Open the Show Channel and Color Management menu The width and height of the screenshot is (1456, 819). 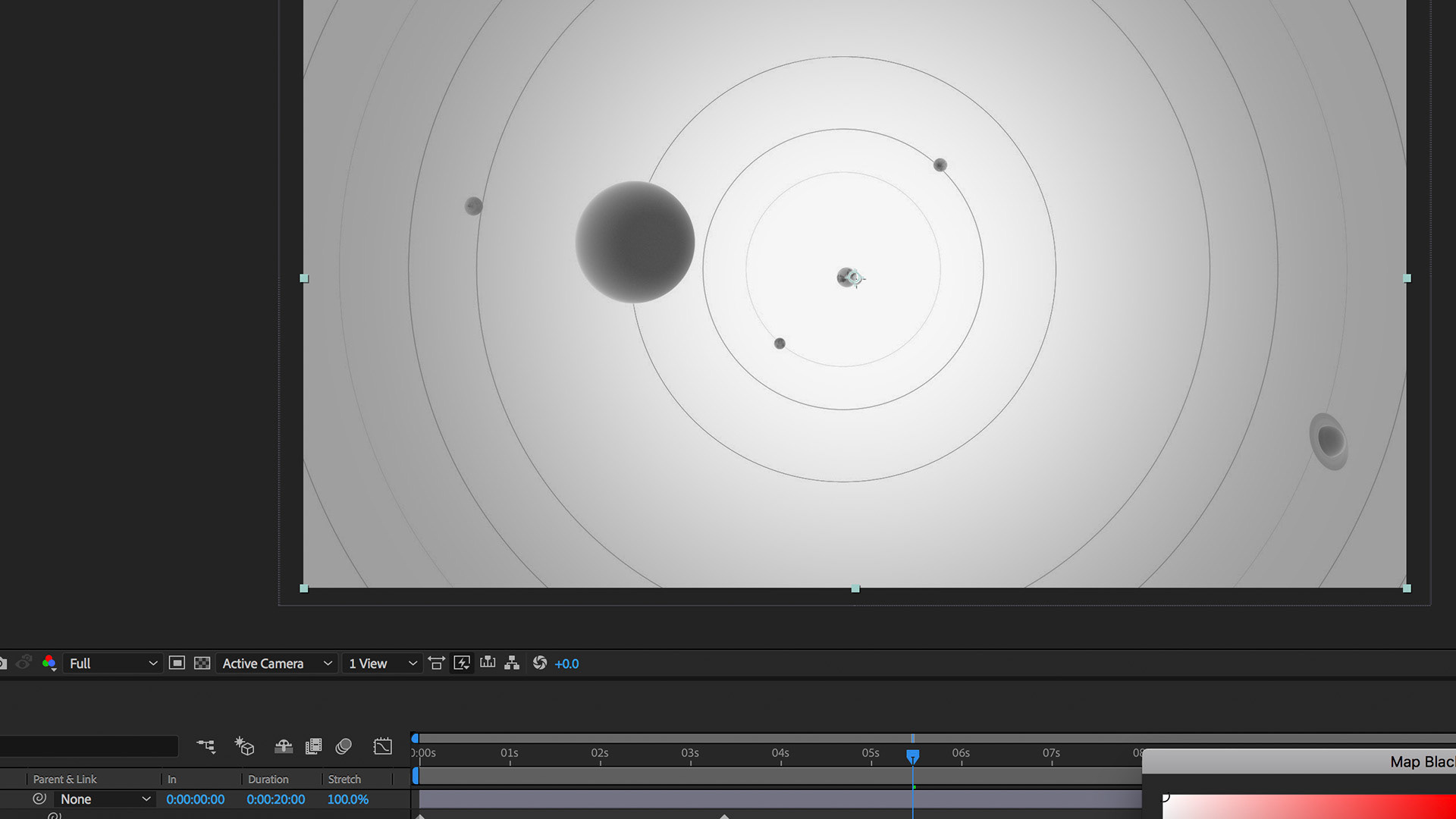(49, 663)
